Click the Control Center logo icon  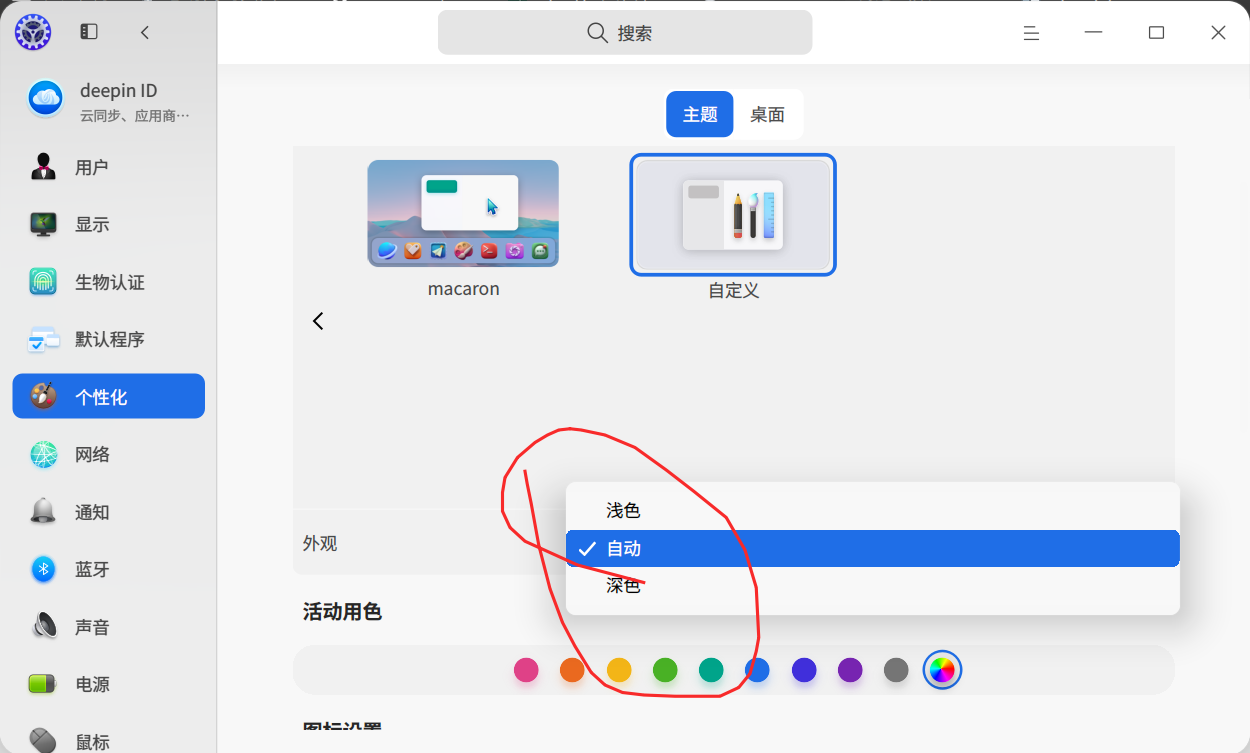coord(33,33)
